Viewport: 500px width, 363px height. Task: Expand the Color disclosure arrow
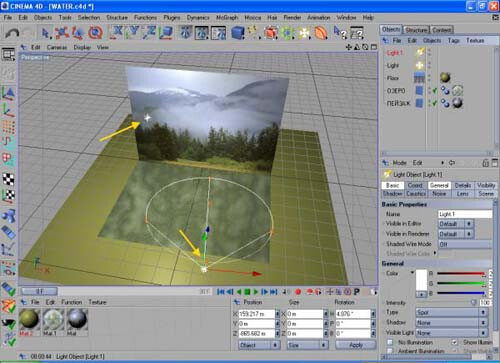tap(412, 273)
